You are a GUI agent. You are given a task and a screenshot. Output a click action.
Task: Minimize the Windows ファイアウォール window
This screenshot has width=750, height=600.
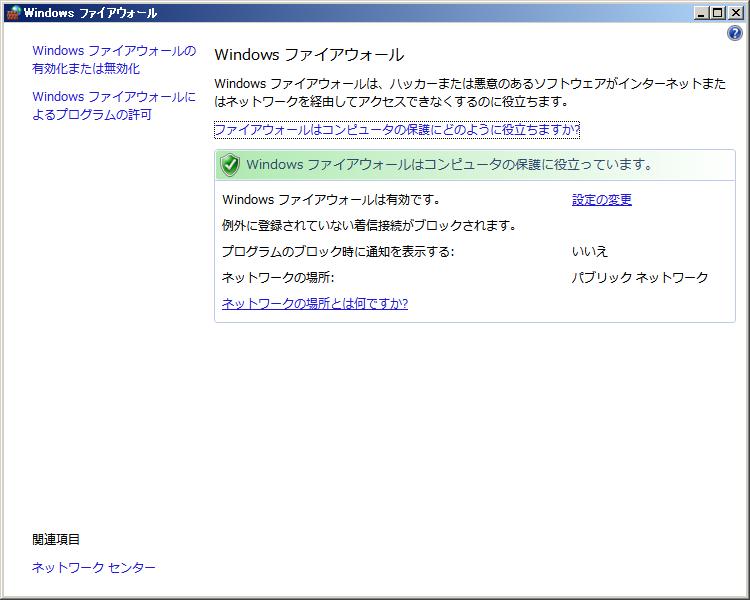701,13
